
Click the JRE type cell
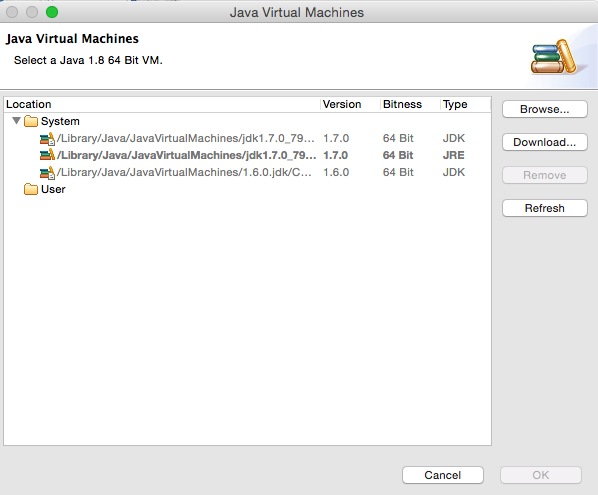coord(453,155)
